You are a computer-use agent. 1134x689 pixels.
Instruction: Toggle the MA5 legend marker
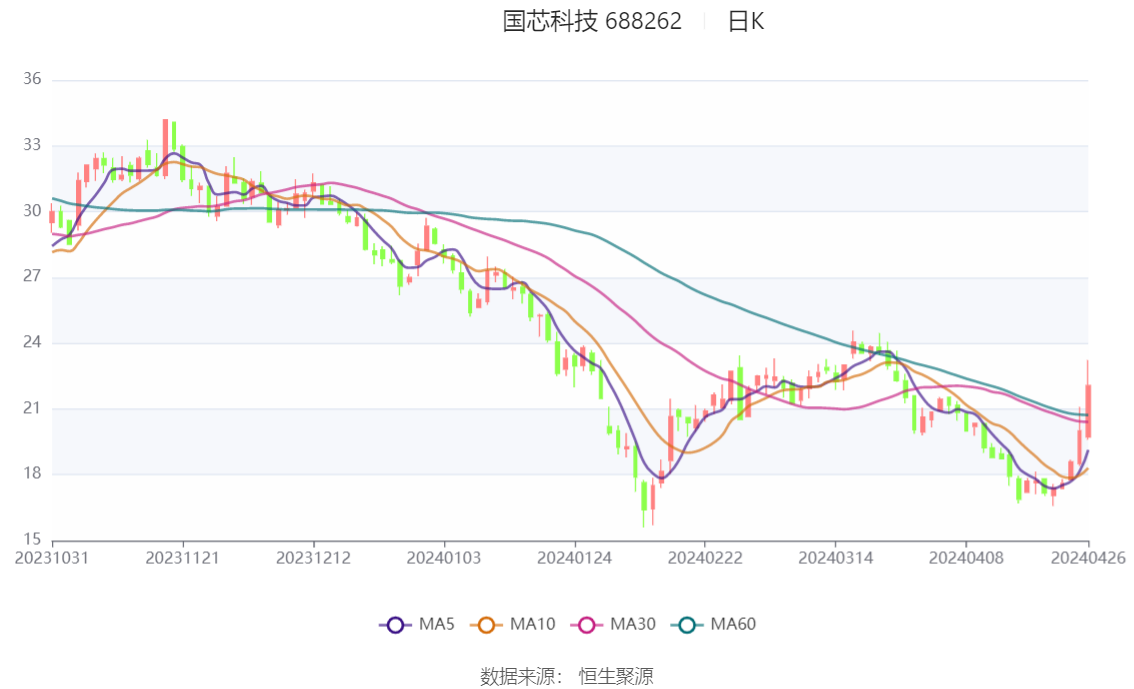[395, 625]
